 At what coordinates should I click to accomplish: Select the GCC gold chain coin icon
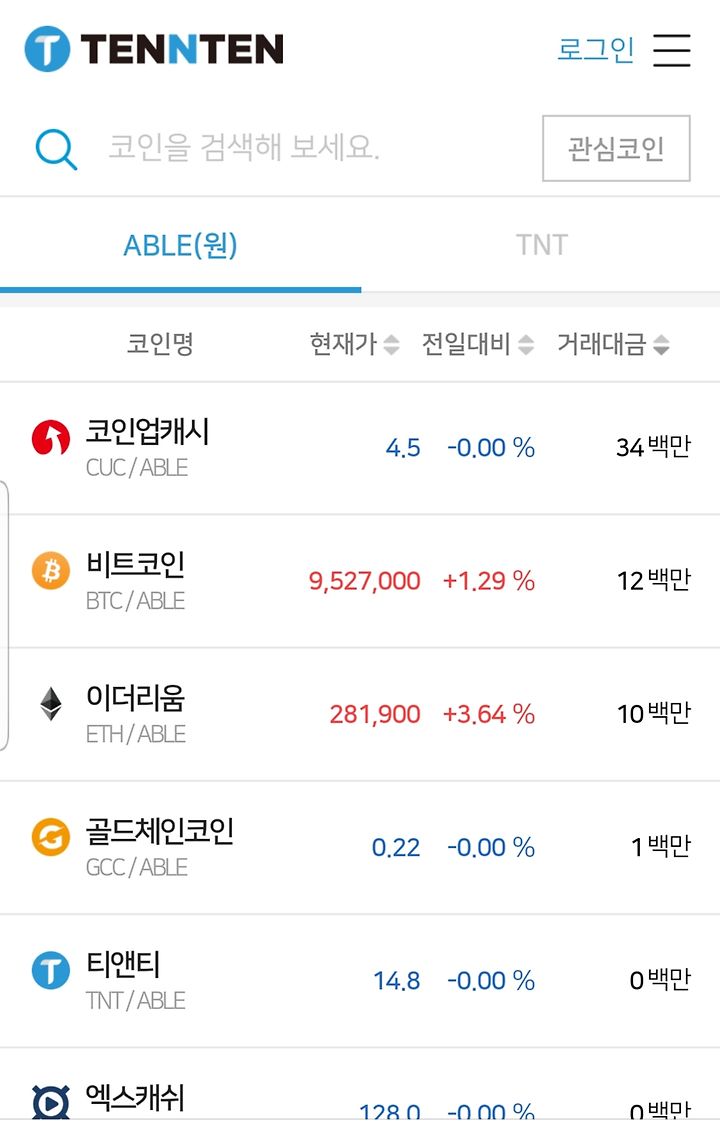[x=51, y=836]
